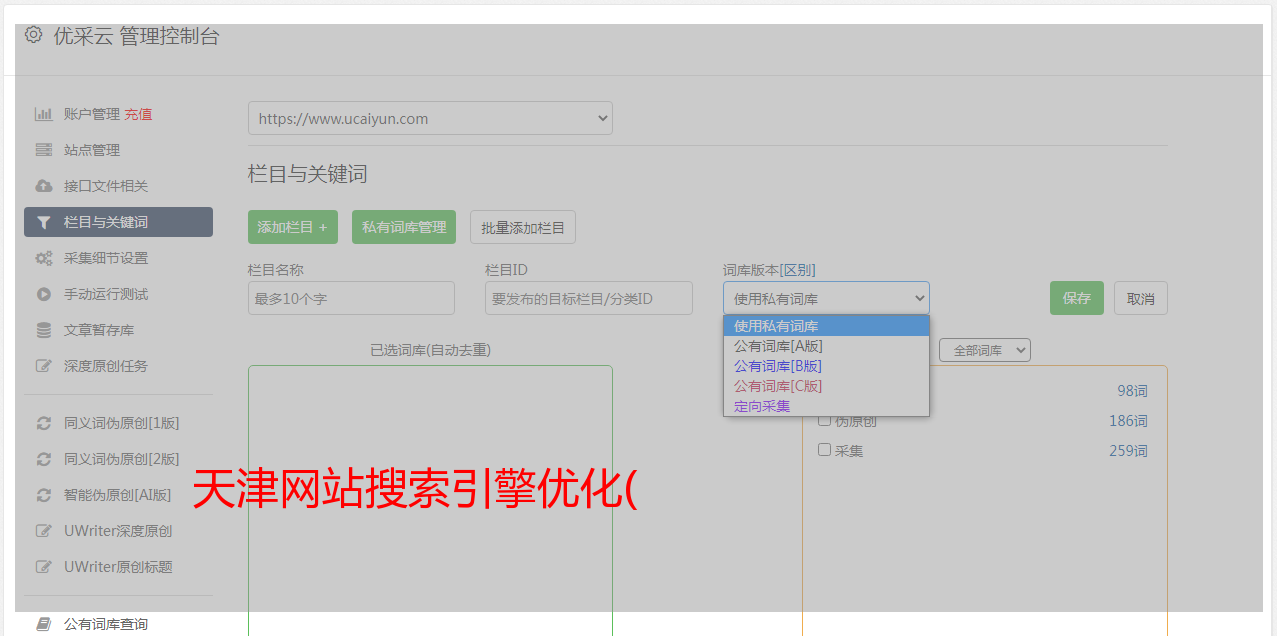Click the edit icon beside UWriter原创标题
This screenshot has height=636, width=1277.
point(44,567)
